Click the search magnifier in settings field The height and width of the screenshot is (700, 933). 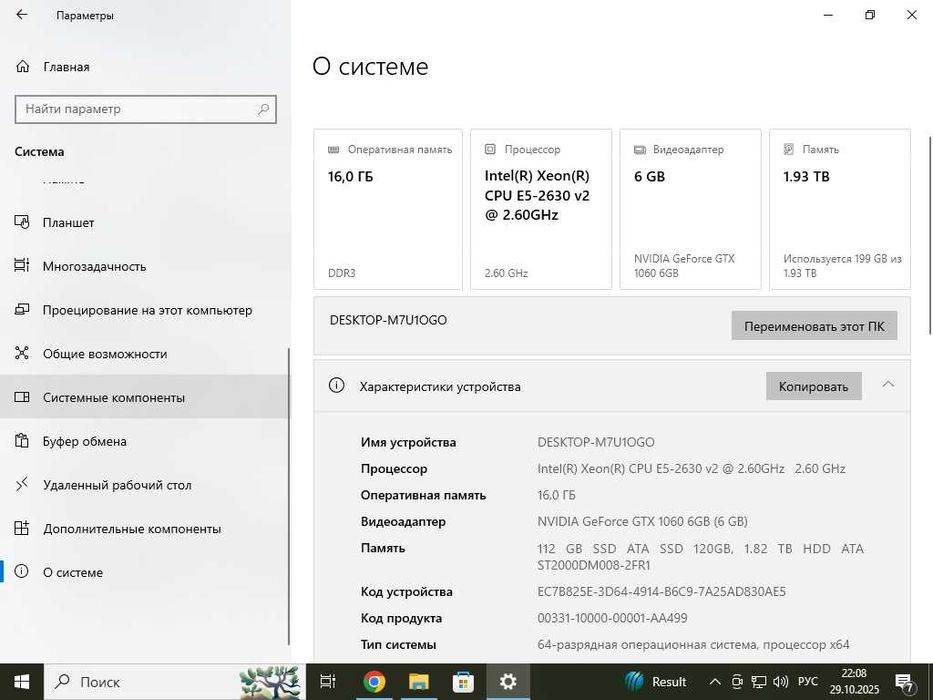[263, 109]
